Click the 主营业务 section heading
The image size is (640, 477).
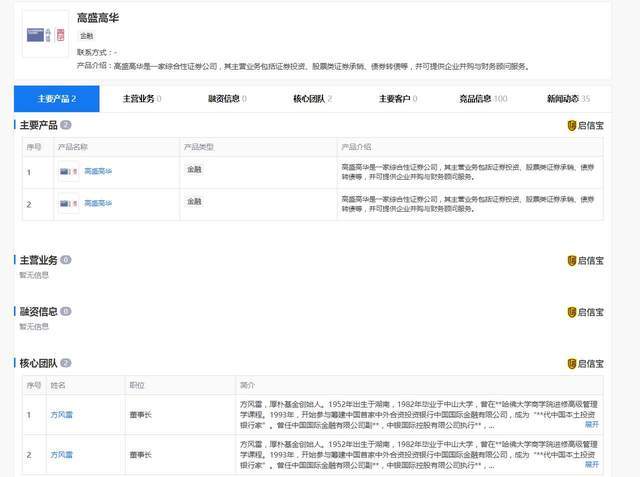pos(38,260)
